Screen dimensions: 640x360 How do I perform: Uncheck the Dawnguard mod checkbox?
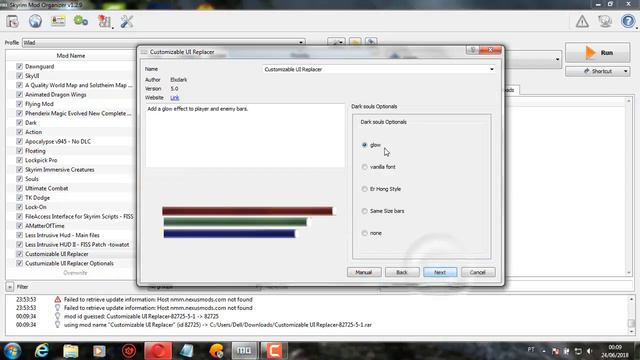click(19, 66)
